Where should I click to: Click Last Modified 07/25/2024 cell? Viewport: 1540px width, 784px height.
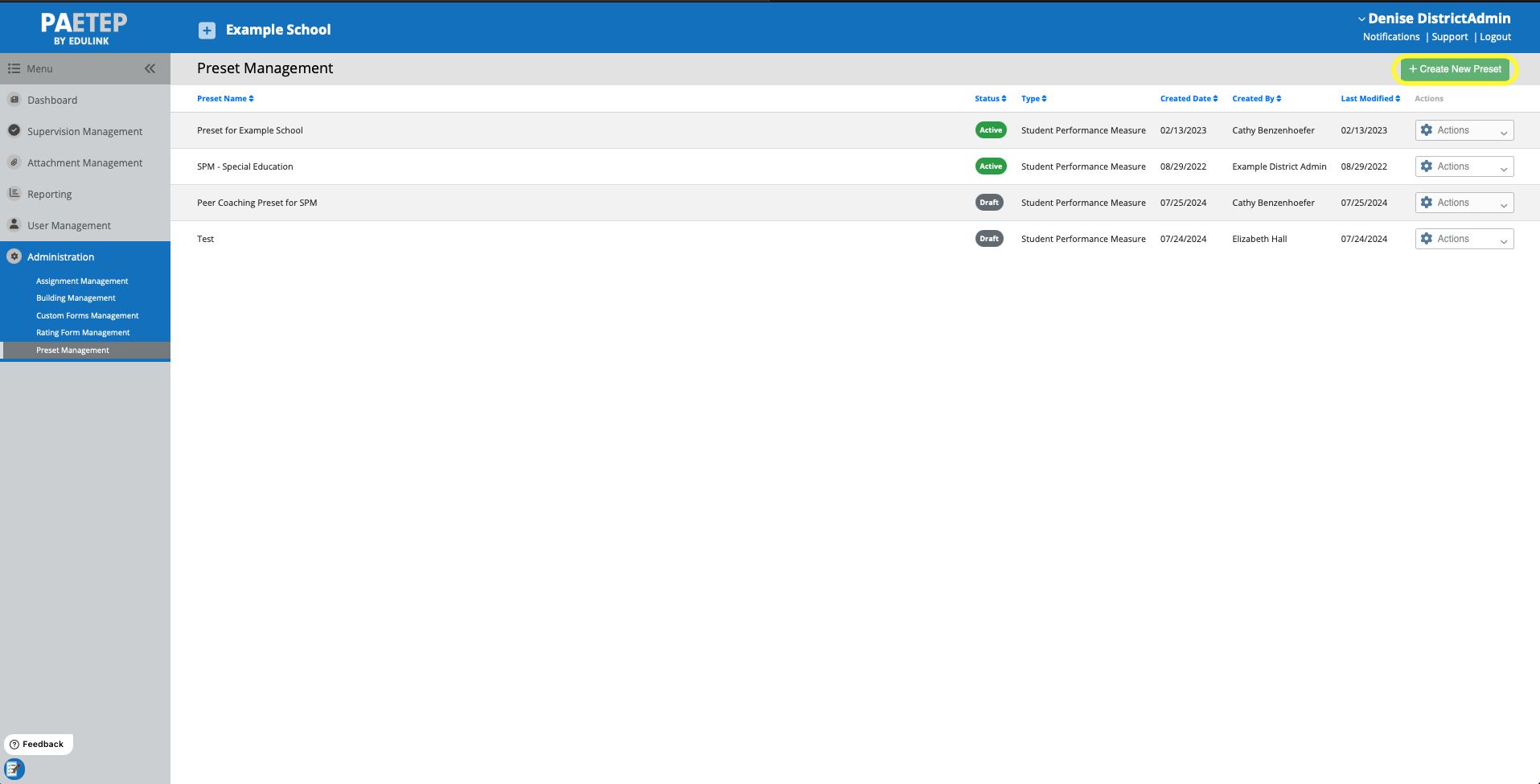coord(1364,203)
